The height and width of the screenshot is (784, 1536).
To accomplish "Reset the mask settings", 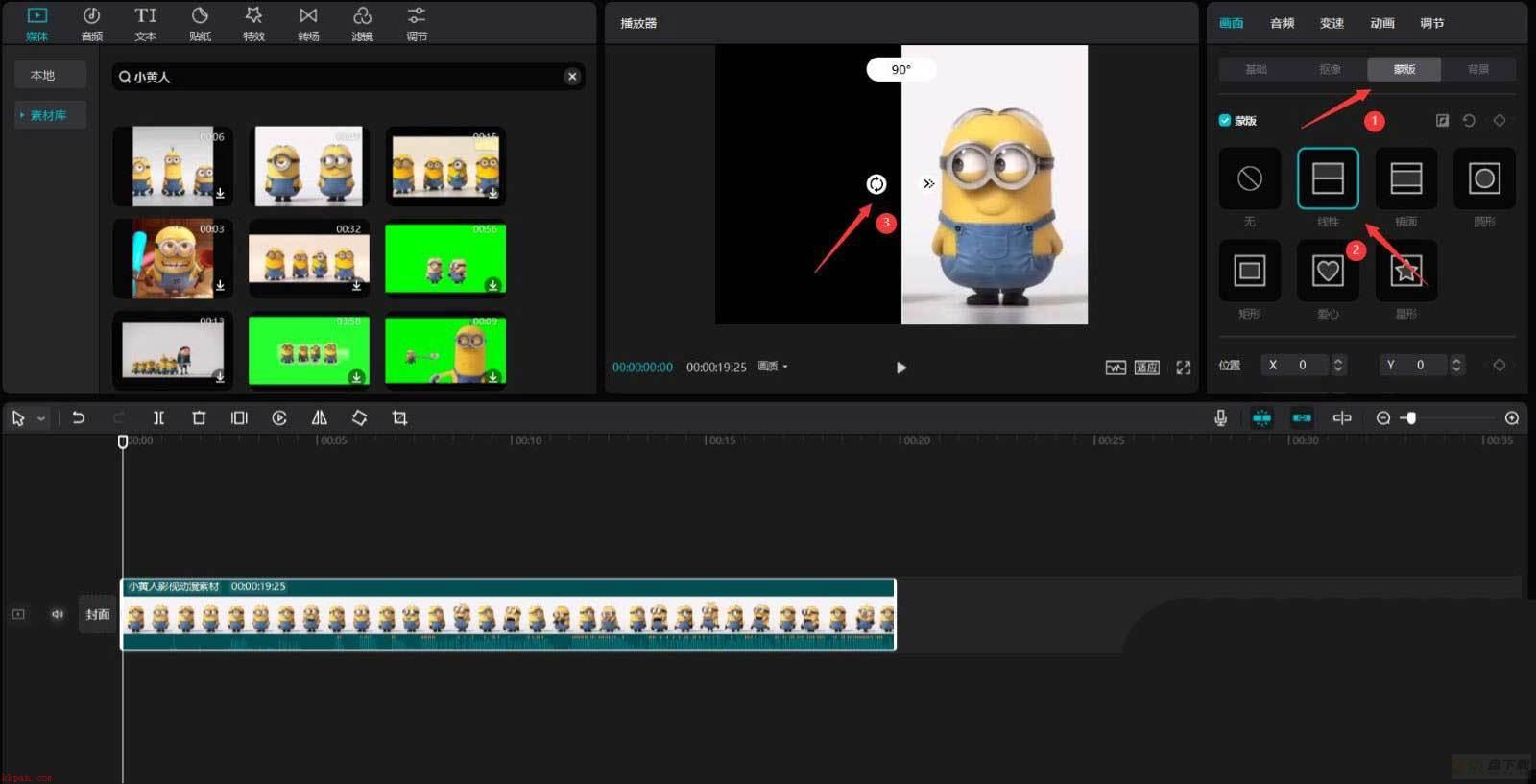I will pyautogui.click(x=1469, y=120).
